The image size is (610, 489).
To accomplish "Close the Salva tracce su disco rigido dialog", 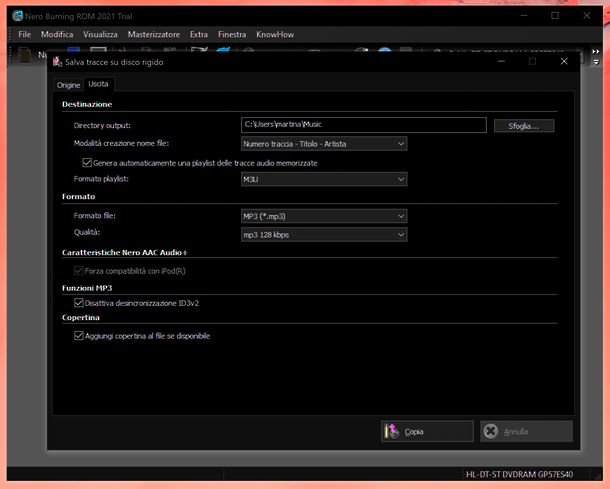I will point(564,61).
